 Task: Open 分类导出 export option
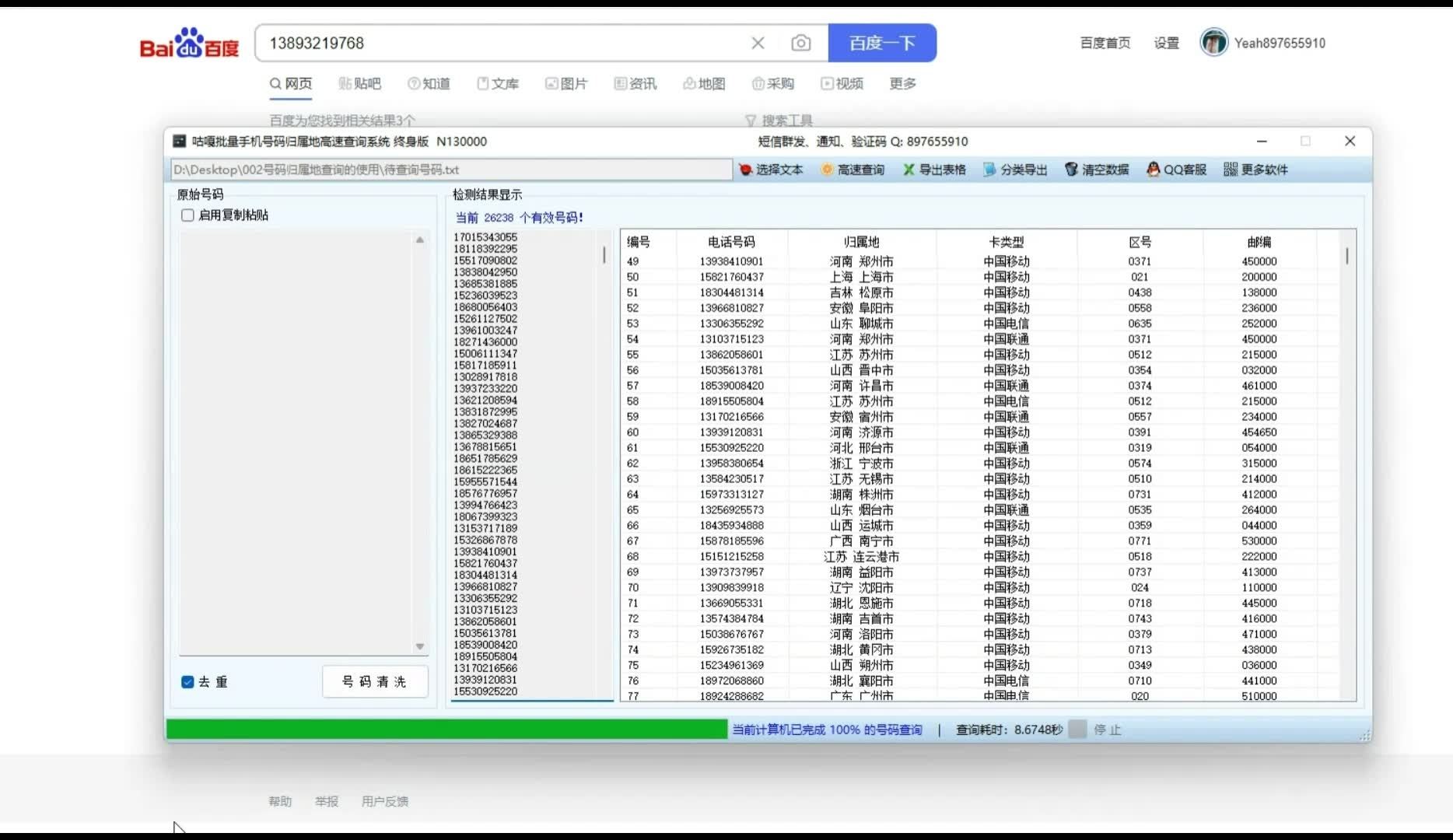click(1015, 170)
